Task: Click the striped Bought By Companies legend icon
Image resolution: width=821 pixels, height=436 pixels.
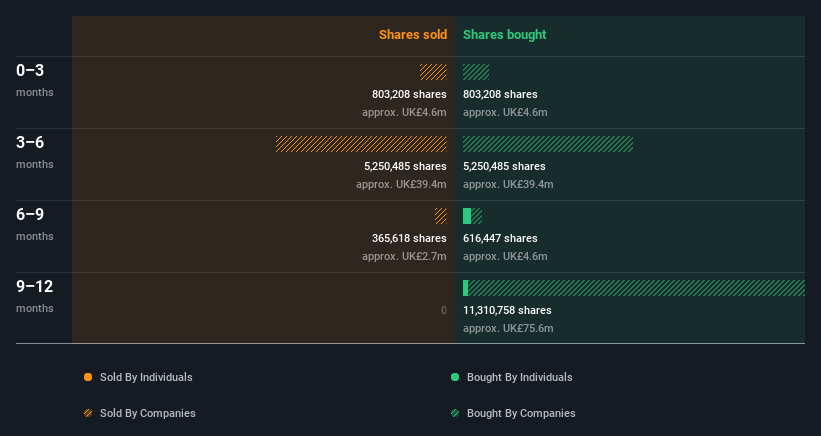Action: click(x=455, y=413)
